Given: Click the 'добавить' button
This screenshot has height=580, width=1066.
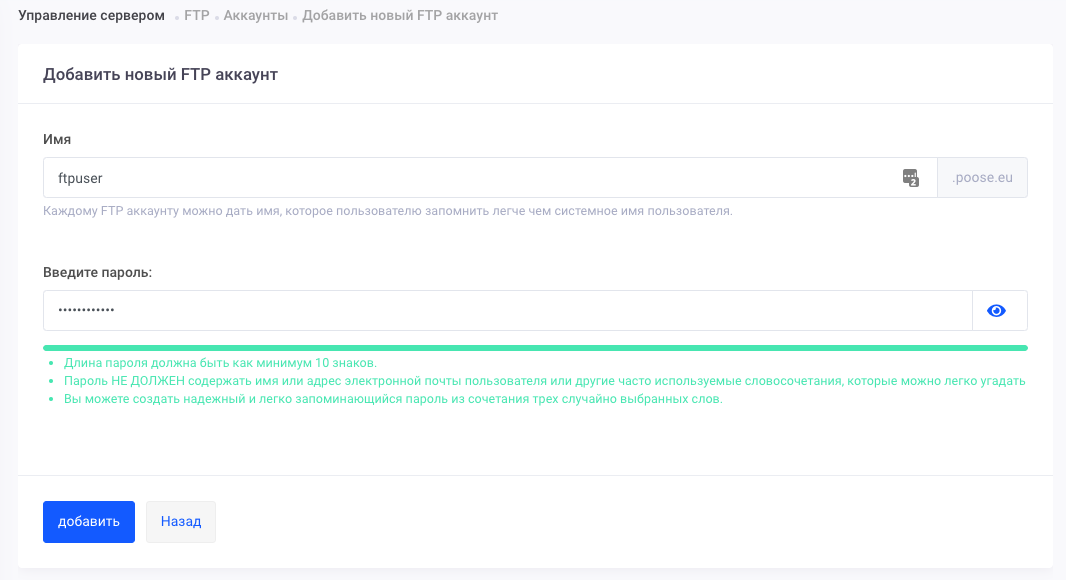Looking at the screenshot, I should [x=88, y=522].
